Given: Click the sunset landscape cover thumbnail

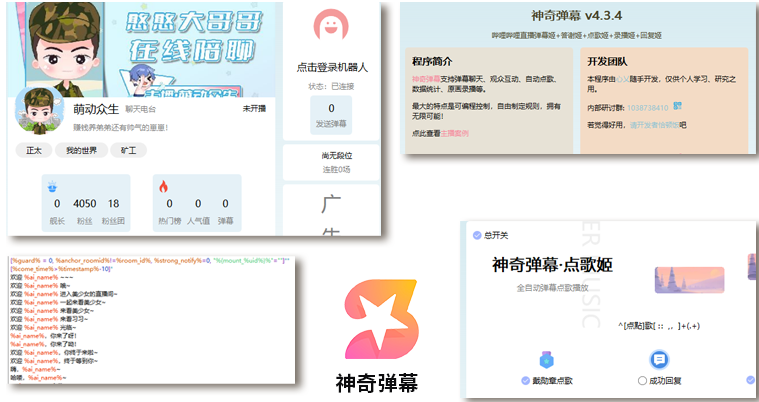Looking at the screenshot, I should click(689, 280).
